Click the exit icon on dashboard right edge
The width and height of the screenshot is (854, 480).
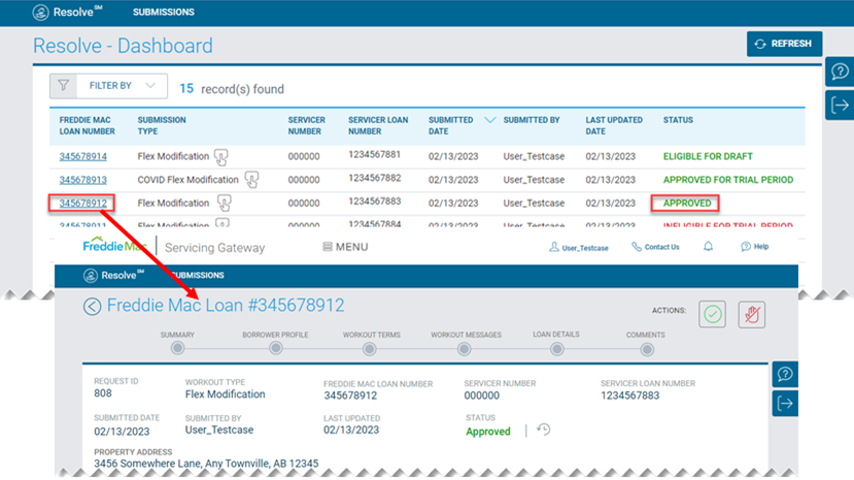pos(840,105)
